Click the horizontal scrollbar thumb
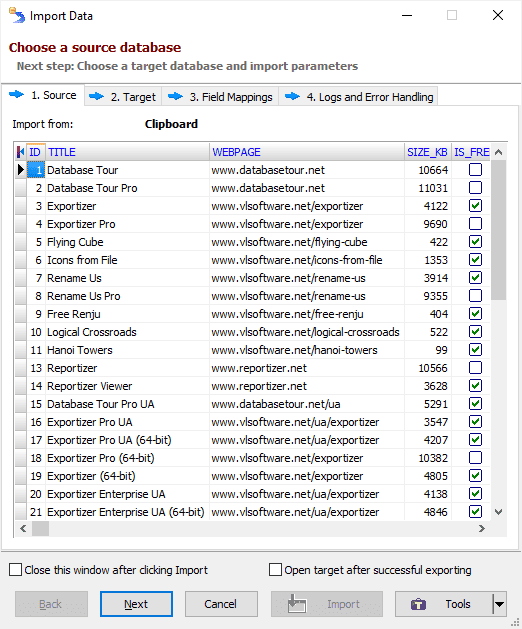Screen dimensions: 522x629 (x=41, y=529)
